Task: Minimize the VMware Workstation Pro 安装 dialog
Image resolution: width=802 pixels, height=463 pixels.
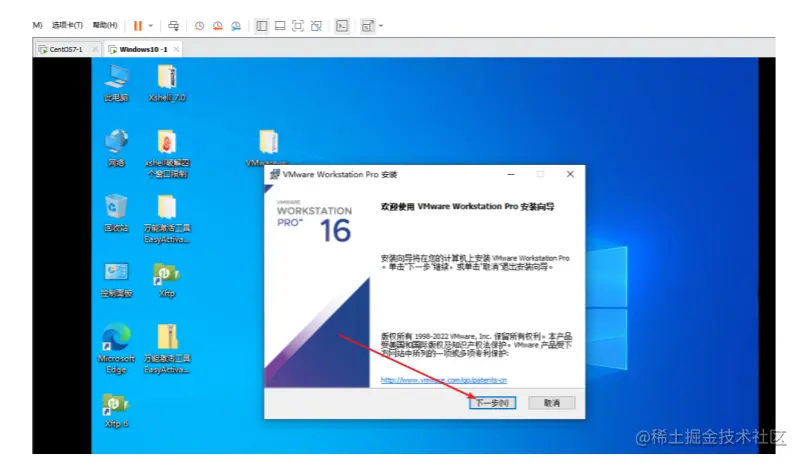Action: coord(510,174)
